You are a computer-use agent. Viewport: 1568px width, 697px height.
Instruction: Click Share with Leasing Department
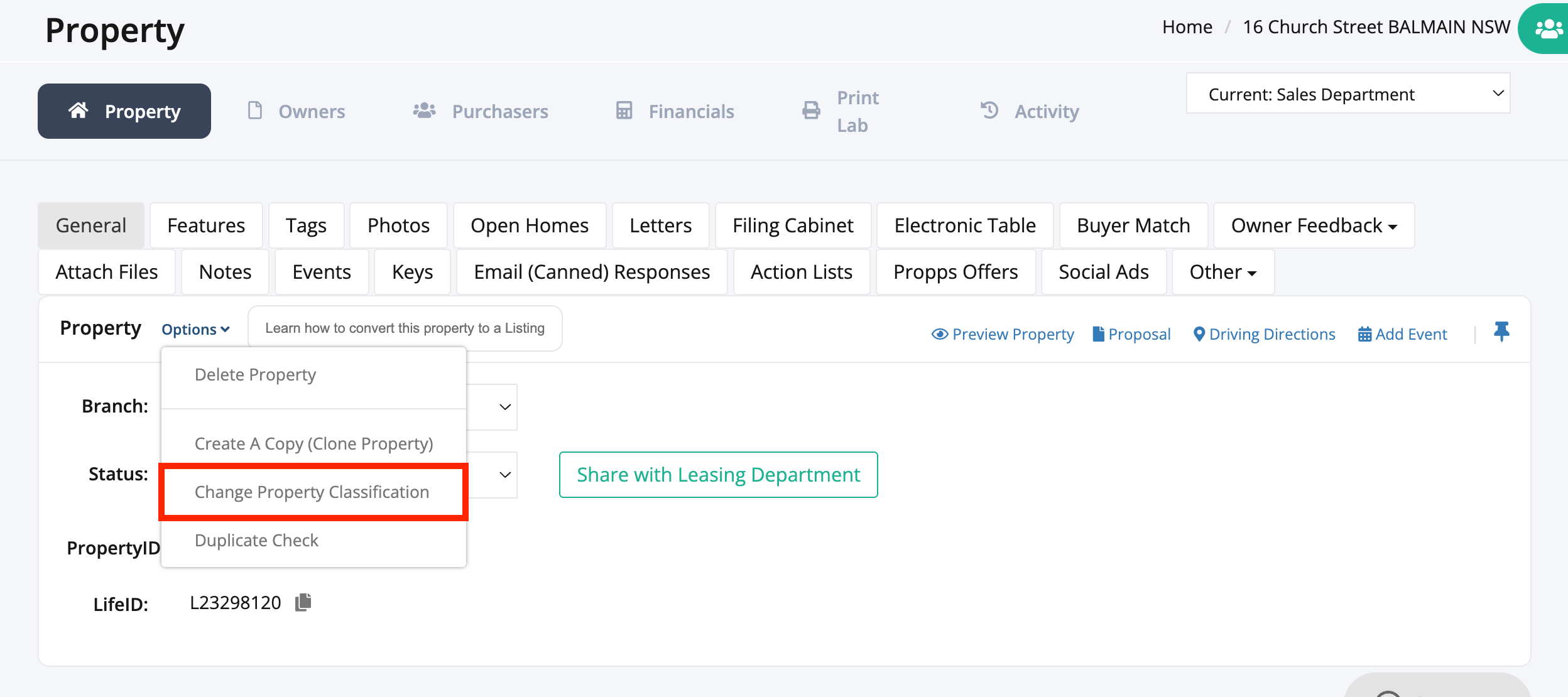pos(718,475)
